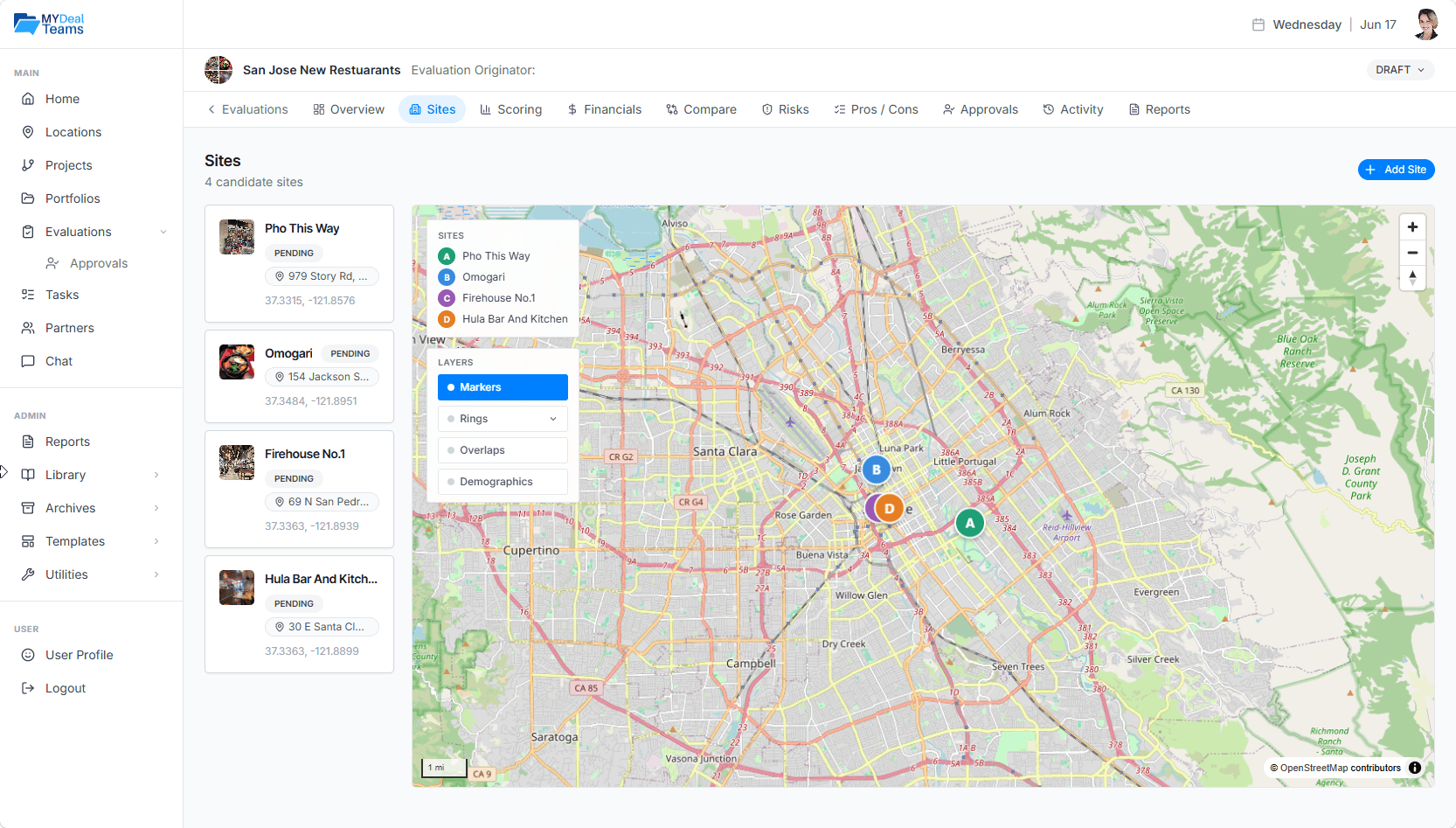Expand the Library submenu chevron
This screenshot has width=1456, height=828.
[x=156, y=475]
